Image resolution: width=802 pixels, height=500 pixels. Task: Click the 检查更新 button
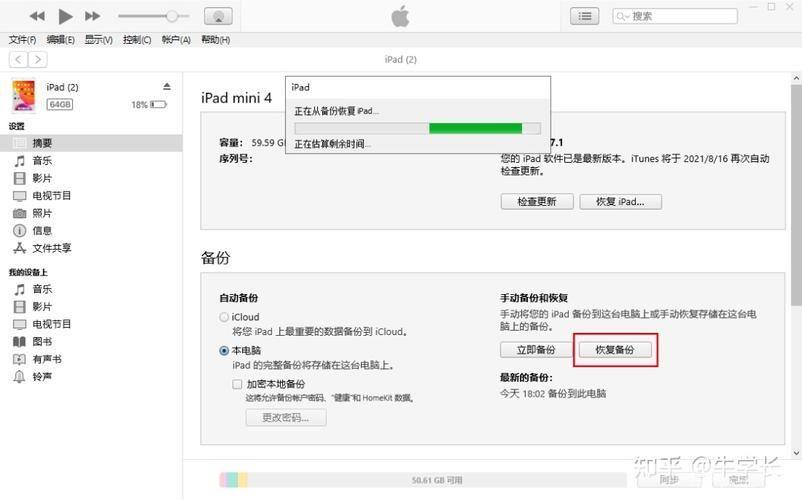(x=537, y=202)
